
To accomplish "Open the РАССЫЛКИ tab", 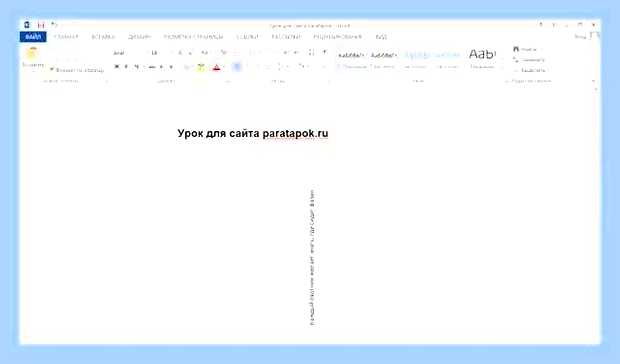I will coord(286,37).
